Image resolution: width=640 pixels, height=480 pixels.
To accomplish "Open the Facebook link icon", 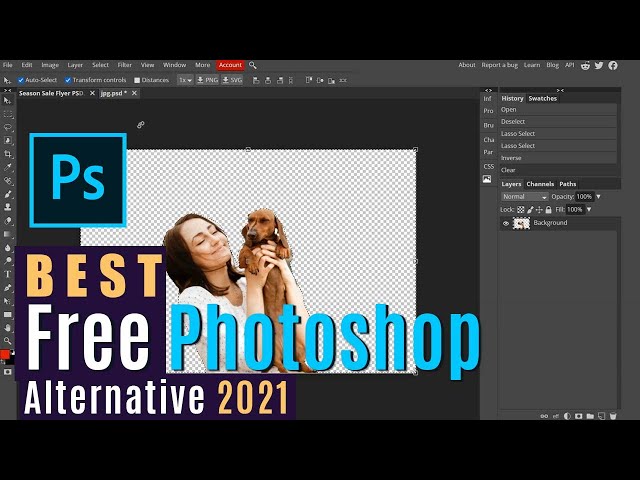I will pyautogui.click(x=613, y=65).
